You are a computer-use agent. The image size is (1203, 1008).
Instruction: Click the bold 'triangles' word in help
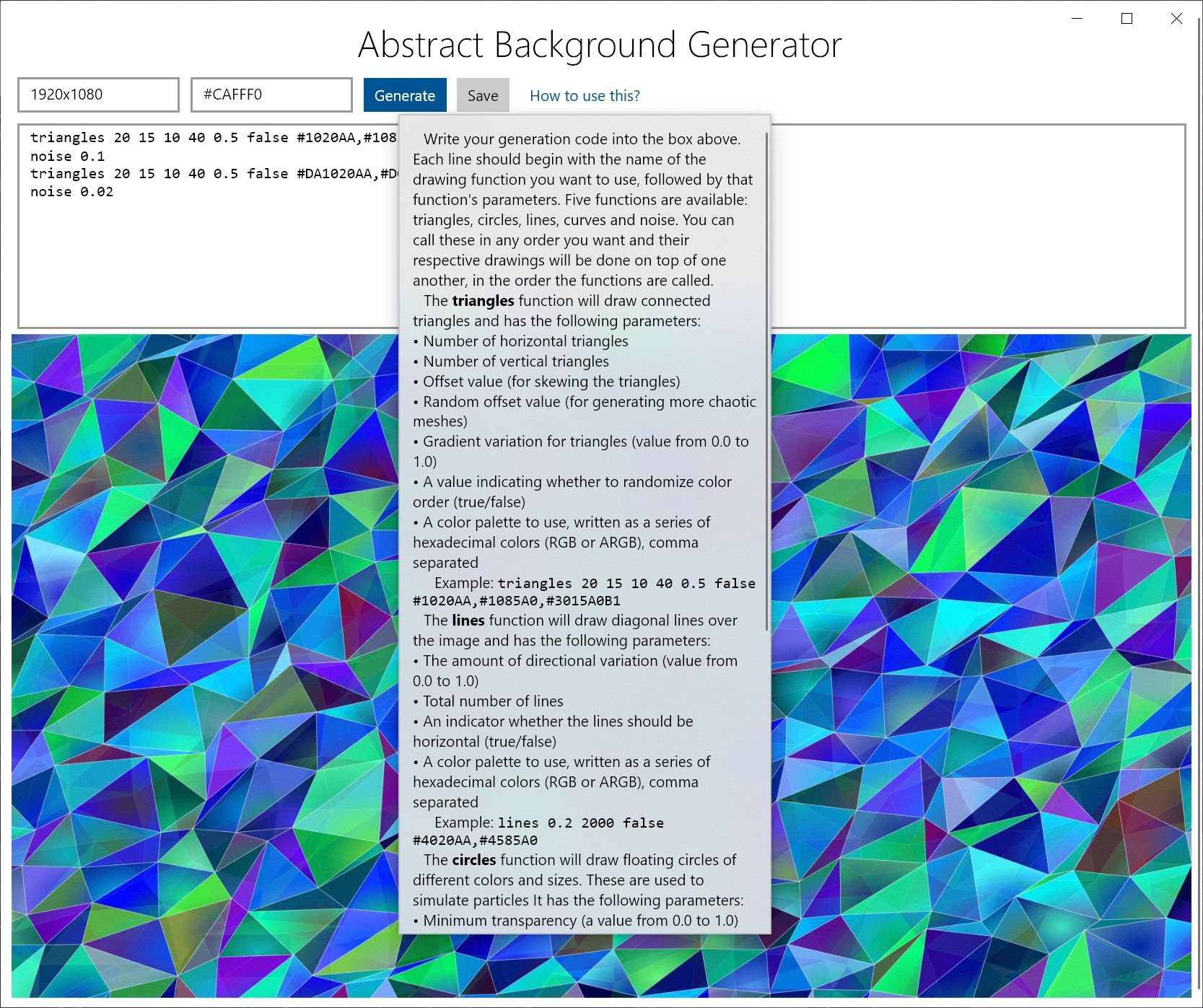click(483, 300)
